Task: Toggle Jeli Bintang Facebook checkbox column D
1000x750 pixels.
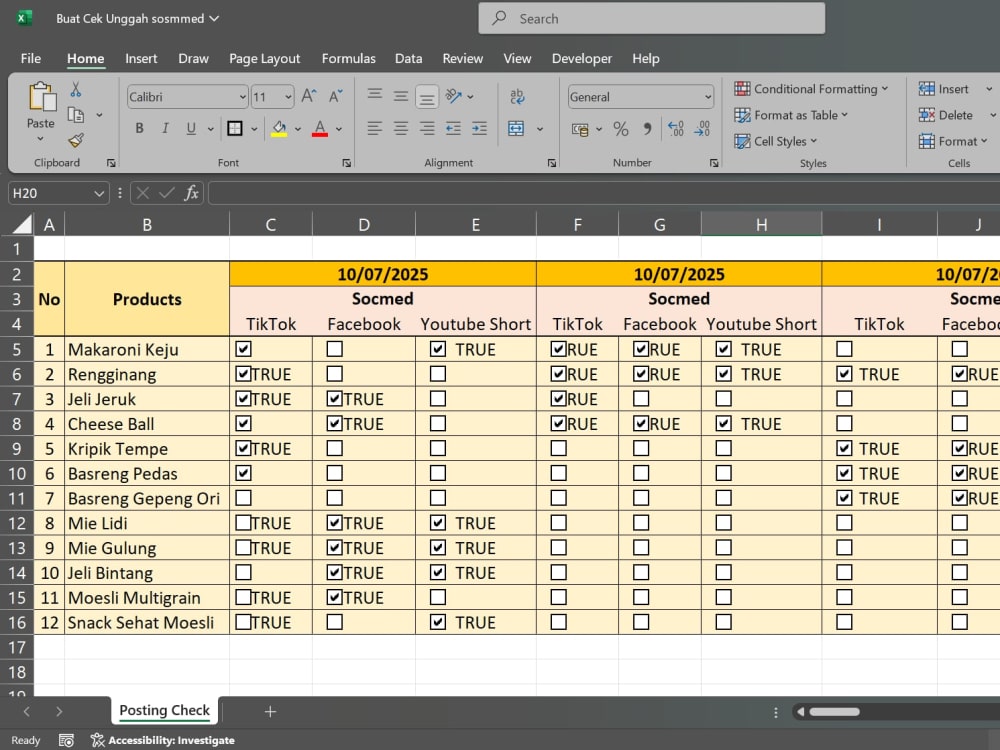Action: 334,572
